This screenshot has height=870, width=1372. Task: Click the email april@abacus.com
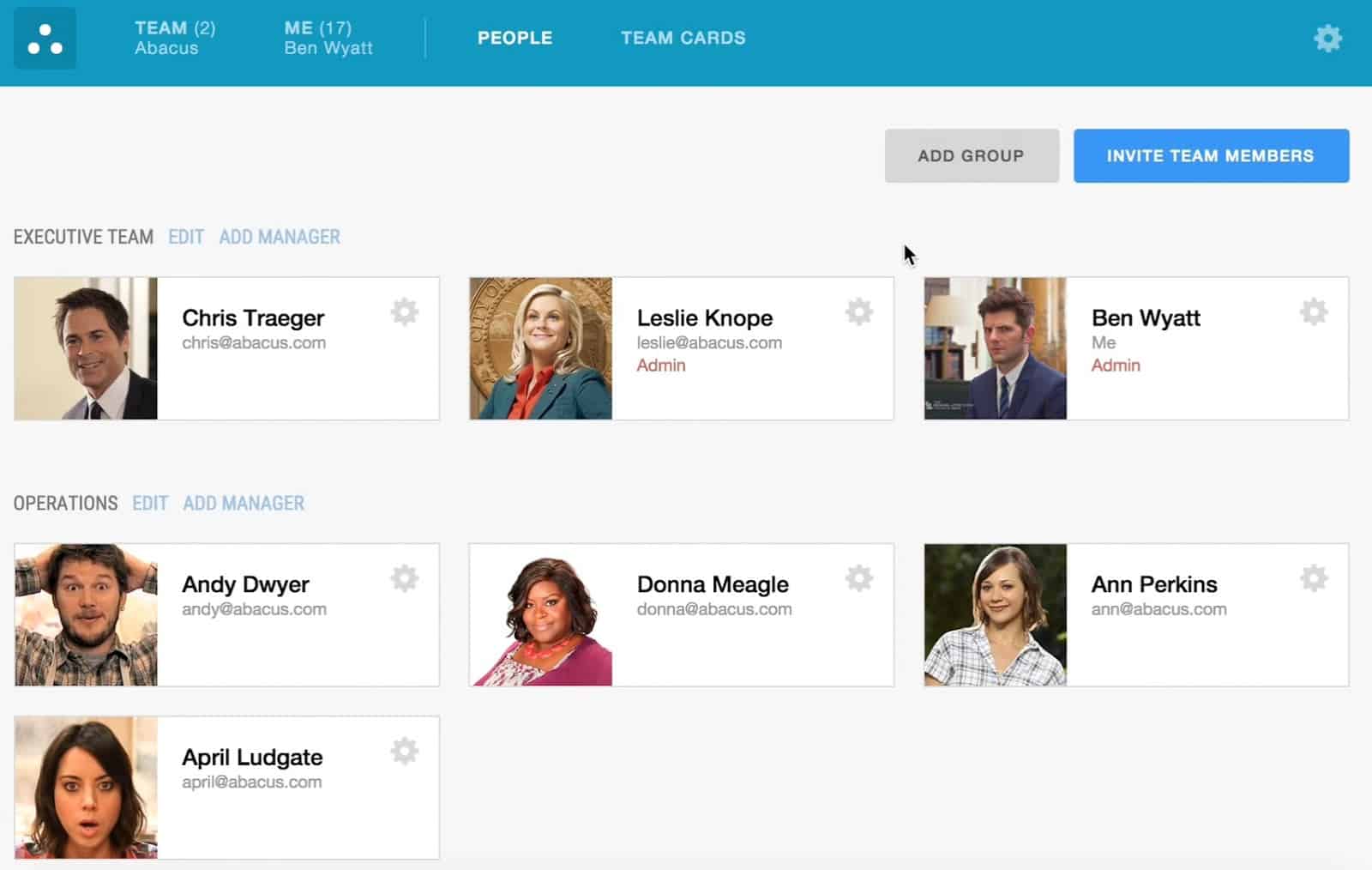252,782
